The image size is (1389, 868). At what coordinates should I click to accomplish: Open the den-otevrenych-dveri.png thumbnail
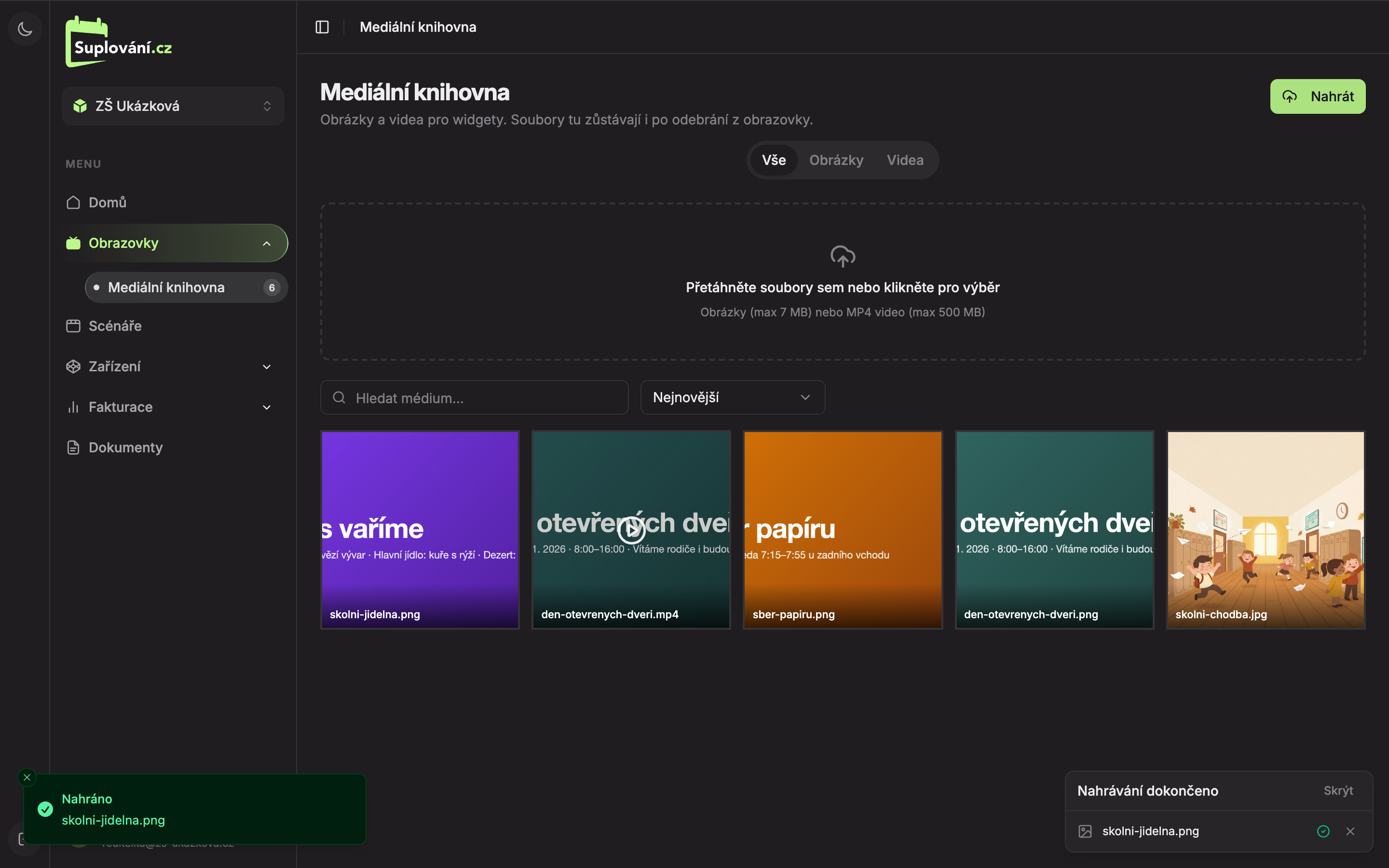tap(1054, 530)
